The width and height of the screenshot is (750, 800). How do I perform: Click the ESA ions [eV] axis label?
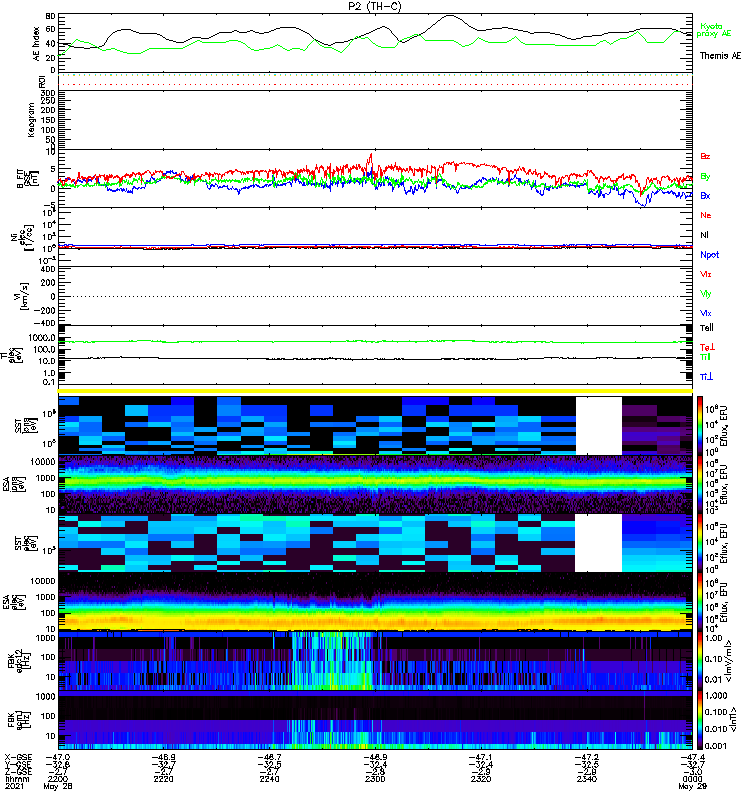click(14, 484)
